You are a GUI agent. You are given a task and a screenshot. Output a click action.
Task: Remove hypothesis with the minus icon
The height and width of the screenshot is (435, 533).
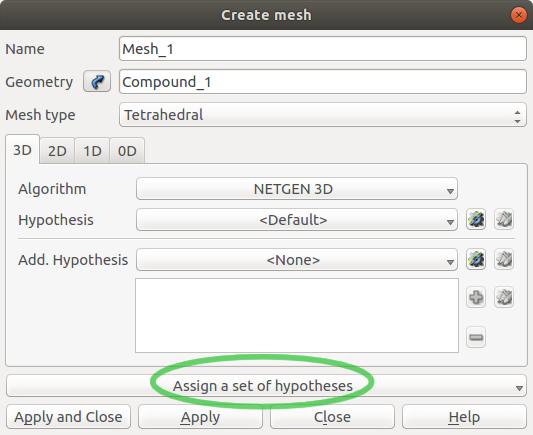(x=476, y=337)
